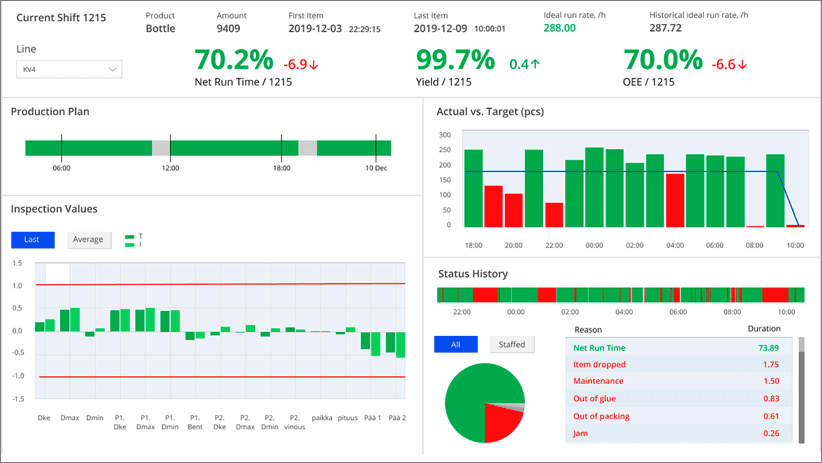Click the Reason column header
The width and height of the screenshot is (822, 463).
[587, 328]
